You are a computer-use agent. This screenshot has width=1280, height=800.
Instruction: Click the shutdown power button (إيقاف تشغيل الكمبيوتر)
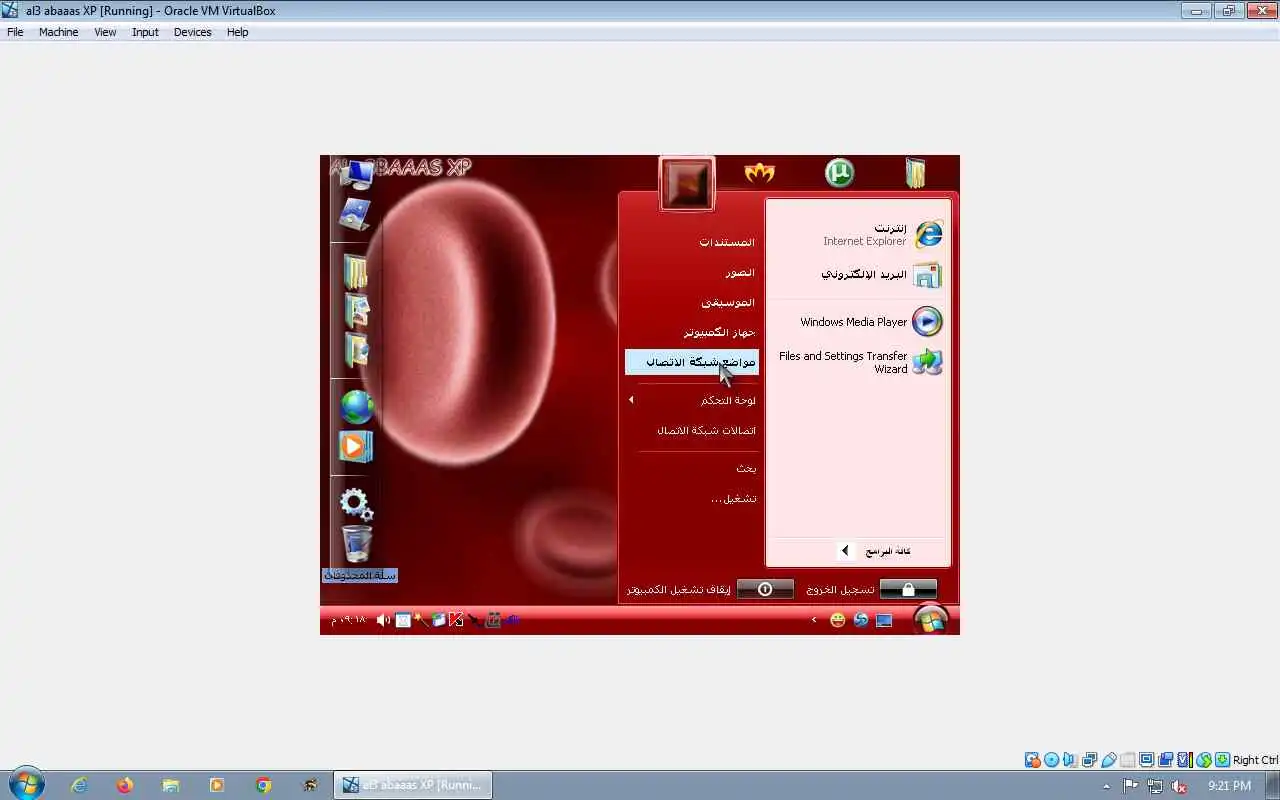pos(765,589)
